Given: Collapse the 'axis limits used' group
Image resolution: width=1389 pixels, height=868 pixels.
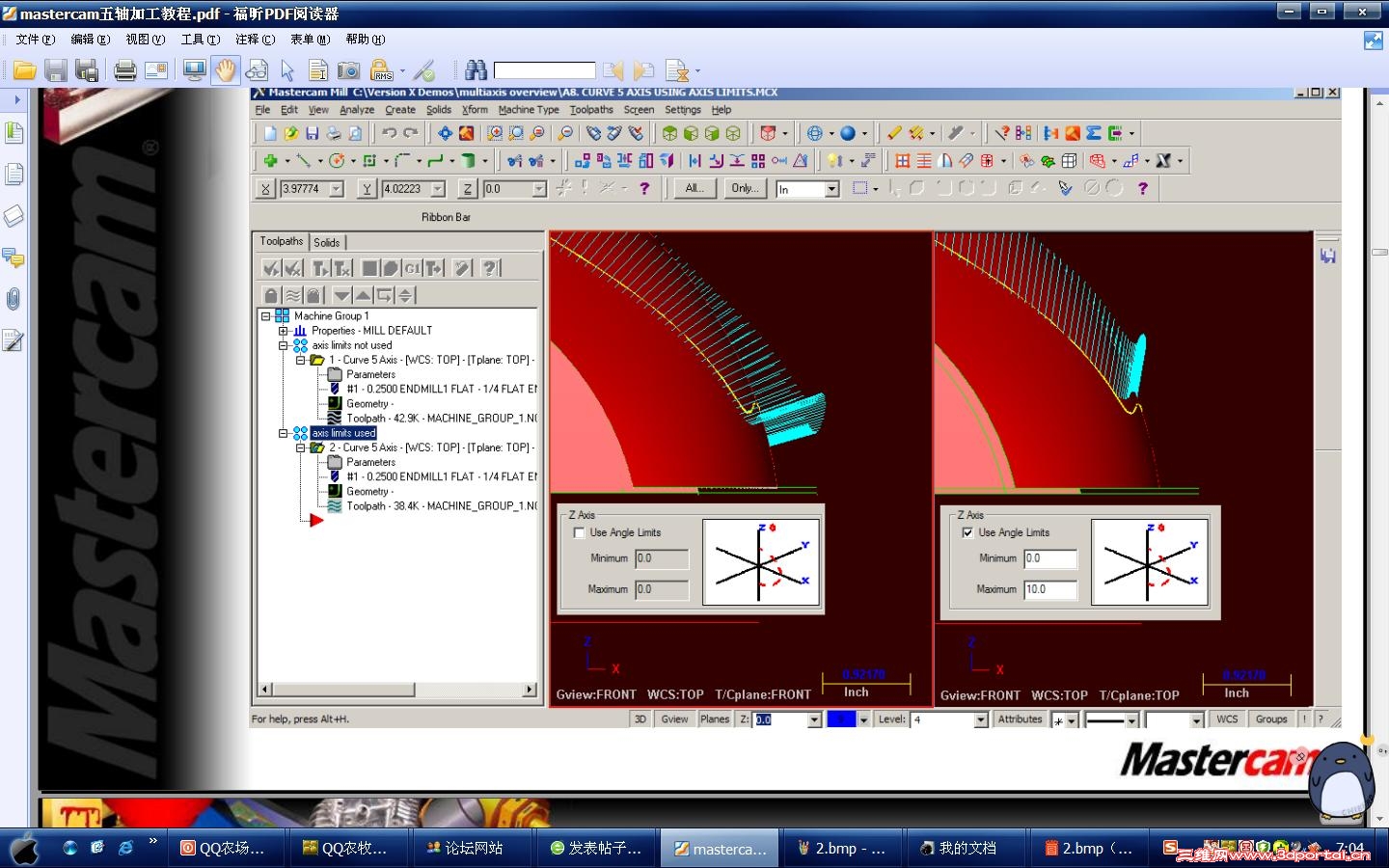Looking at the screenshot, I should point(283,433).
